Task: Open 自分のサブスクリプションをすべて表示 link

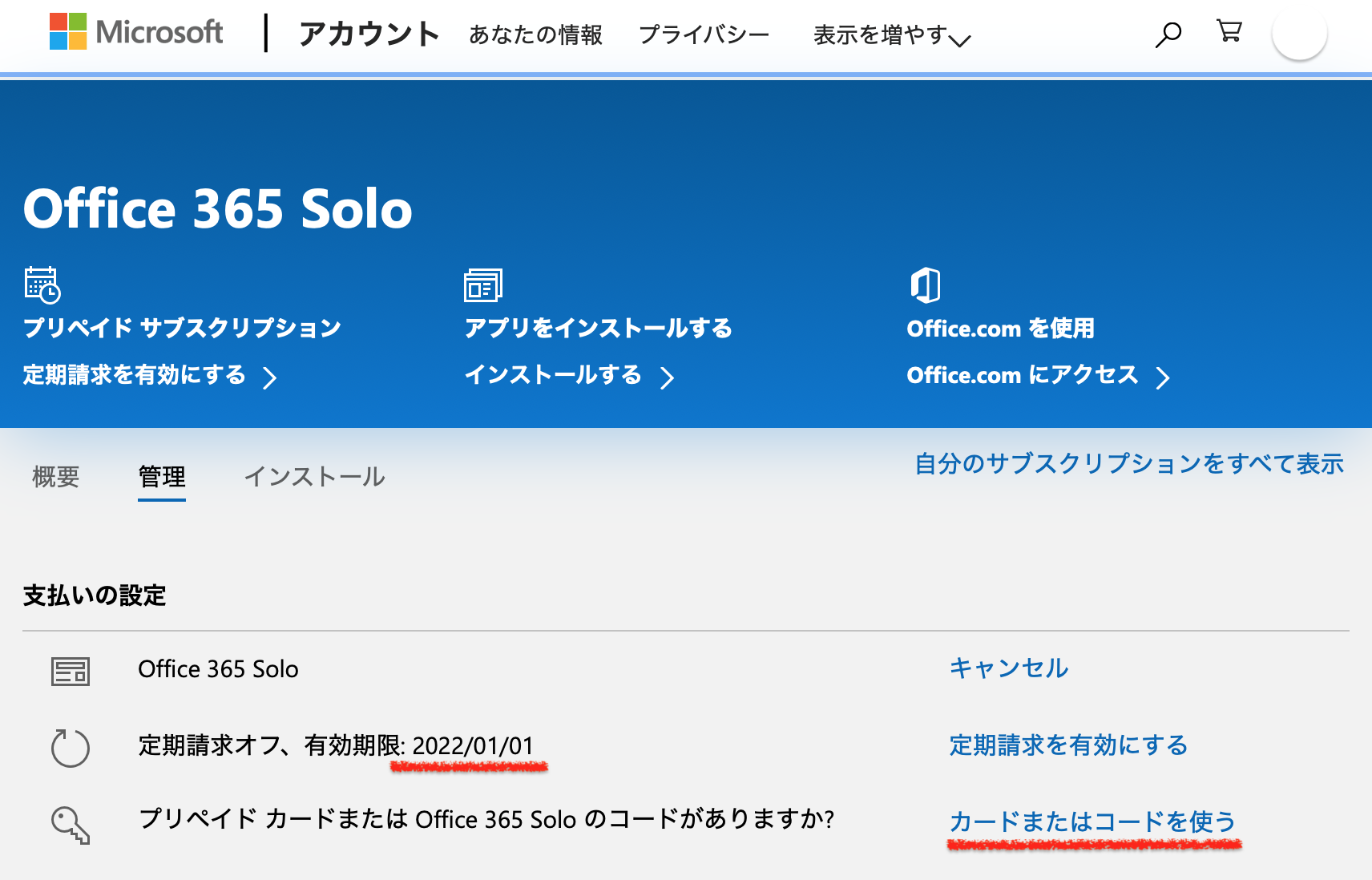Action: tap(1129, 464)
